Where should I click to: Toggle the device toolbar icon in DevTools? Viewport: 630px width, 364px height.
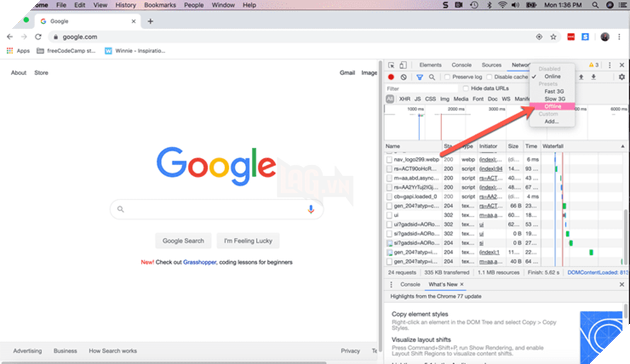click(x=403, y=65)
